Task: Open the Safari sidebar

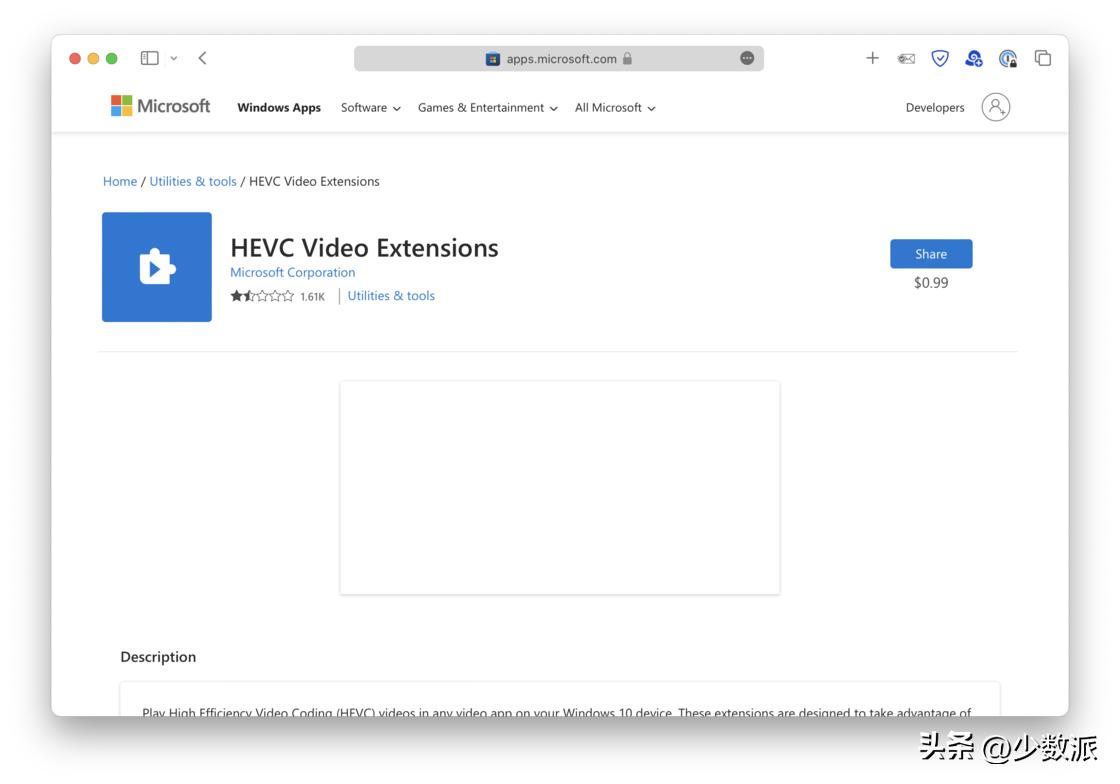Action: tap(148, 58)
